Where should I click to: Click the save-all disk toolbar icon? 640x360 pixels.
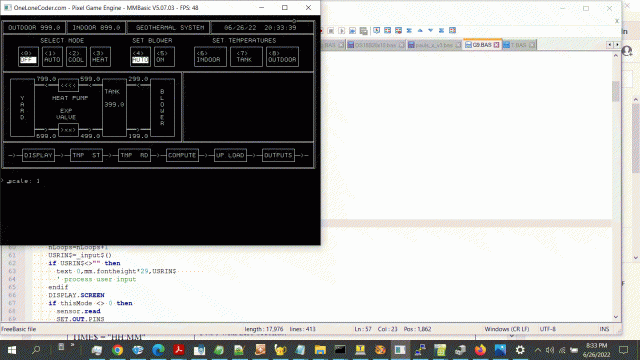[x=363, y=31]
